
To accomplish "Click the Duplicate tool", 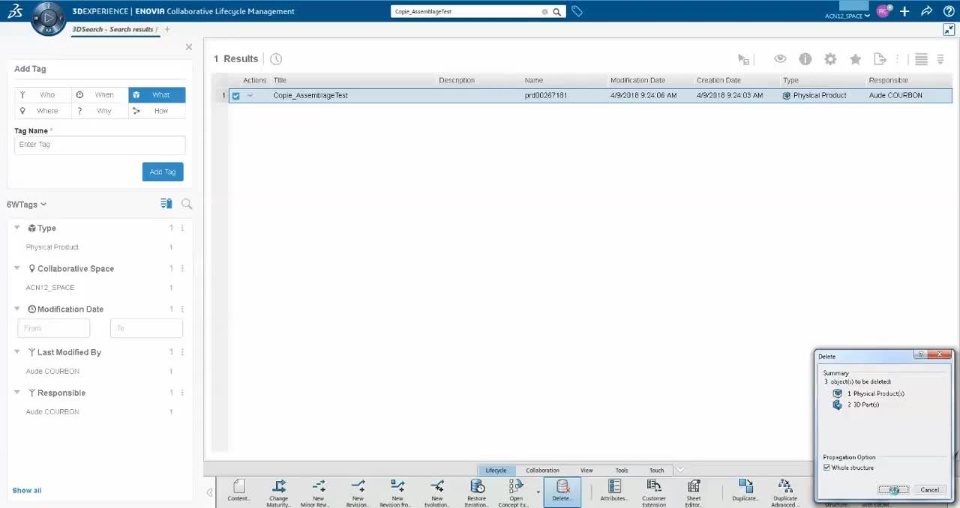I will tap(745, 491).
